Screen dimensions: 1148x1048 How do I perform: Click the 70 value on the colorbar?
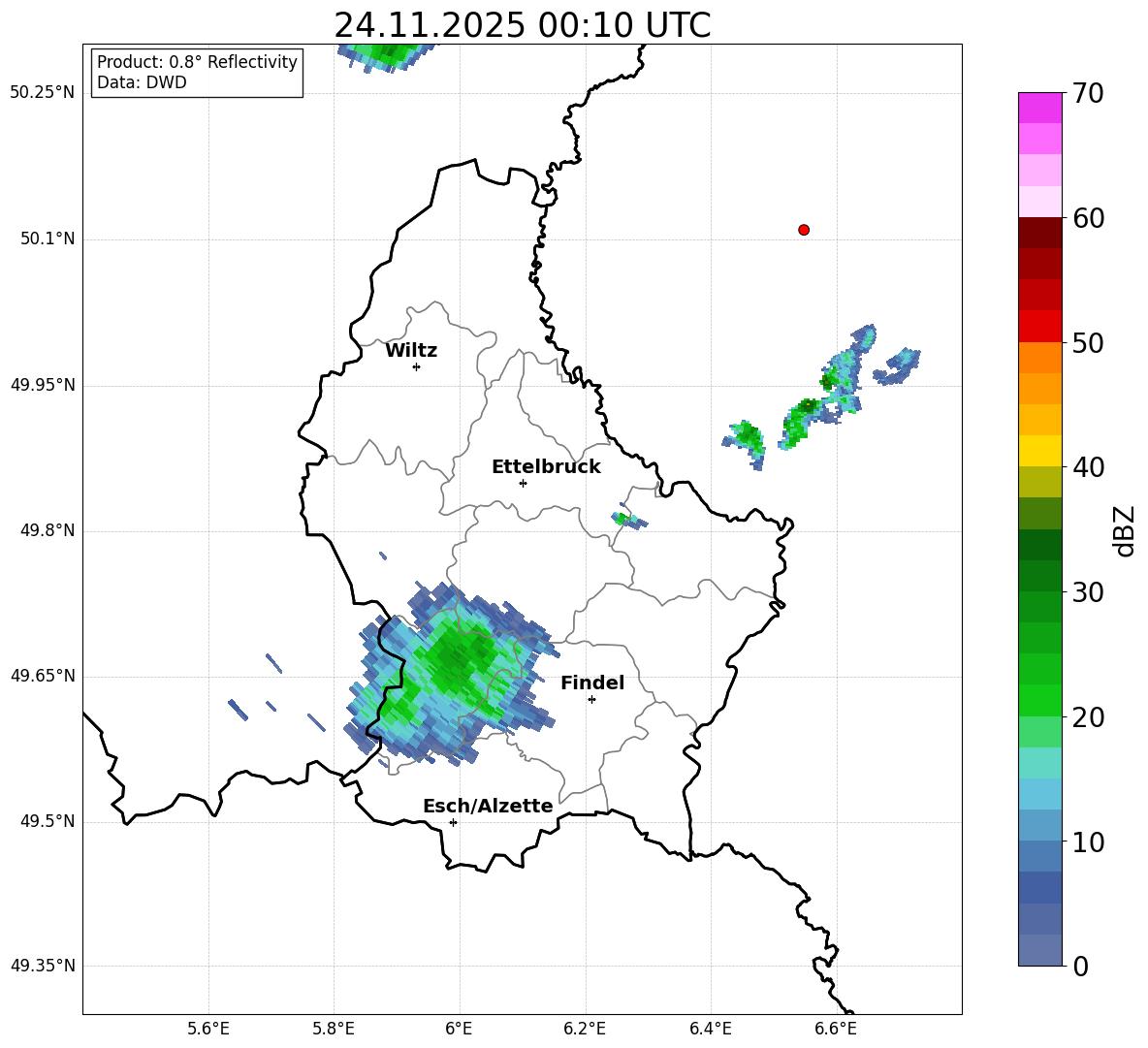pyautogui.click(x=1088, y=93)
